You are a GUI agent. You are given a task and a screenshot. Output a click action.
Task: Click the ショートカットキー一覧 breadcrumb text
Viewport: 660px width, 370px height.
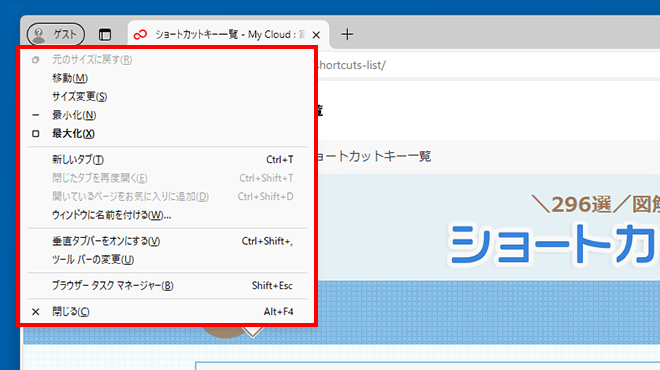(x=374, y=157)
